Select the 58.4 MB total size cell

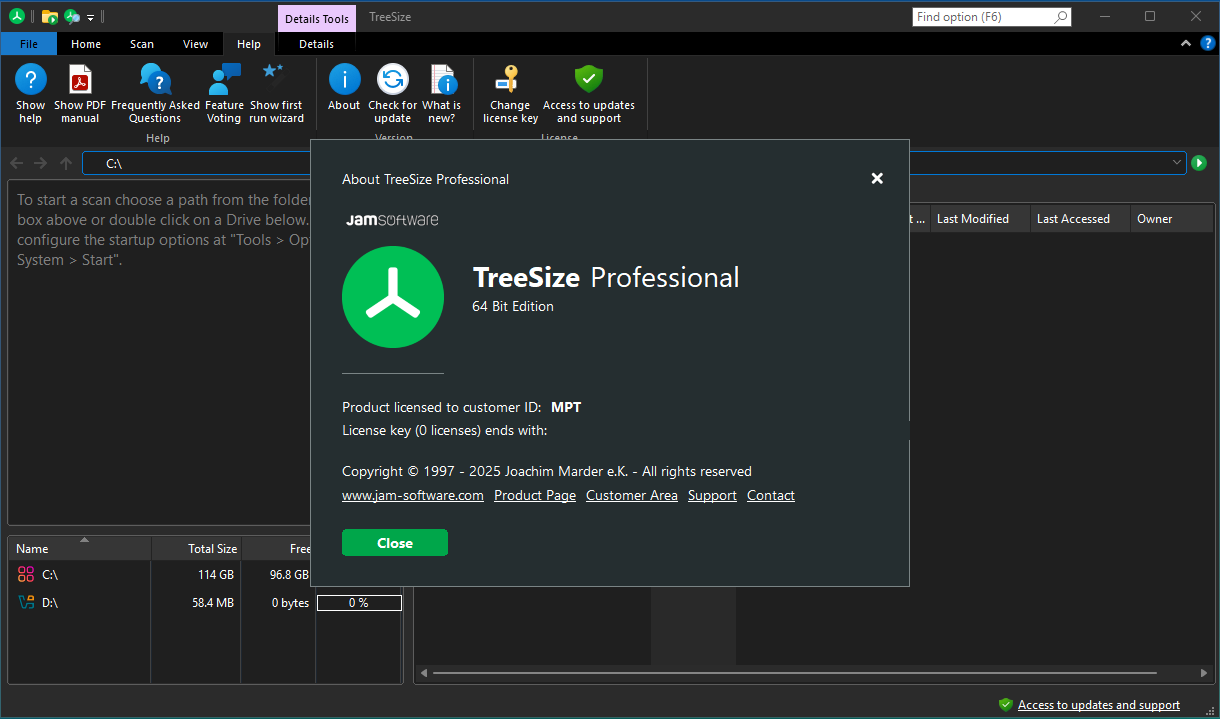tap(212, 603)
